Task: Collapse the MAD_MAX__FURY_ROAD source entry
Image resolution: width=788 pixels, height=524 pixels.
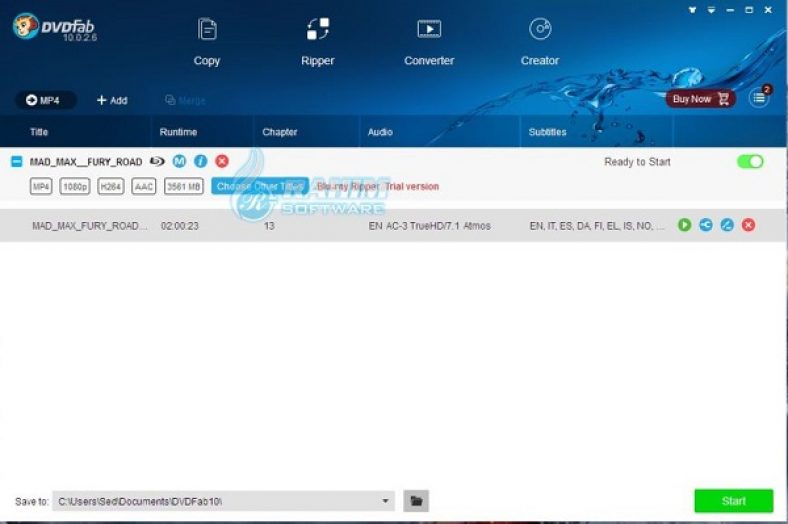Action: click(x=17, y=161)
